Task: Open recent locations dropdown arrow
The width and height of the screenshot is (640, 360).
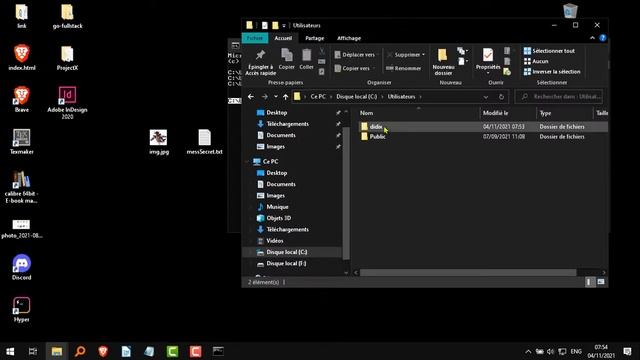Action: point(276,97)
